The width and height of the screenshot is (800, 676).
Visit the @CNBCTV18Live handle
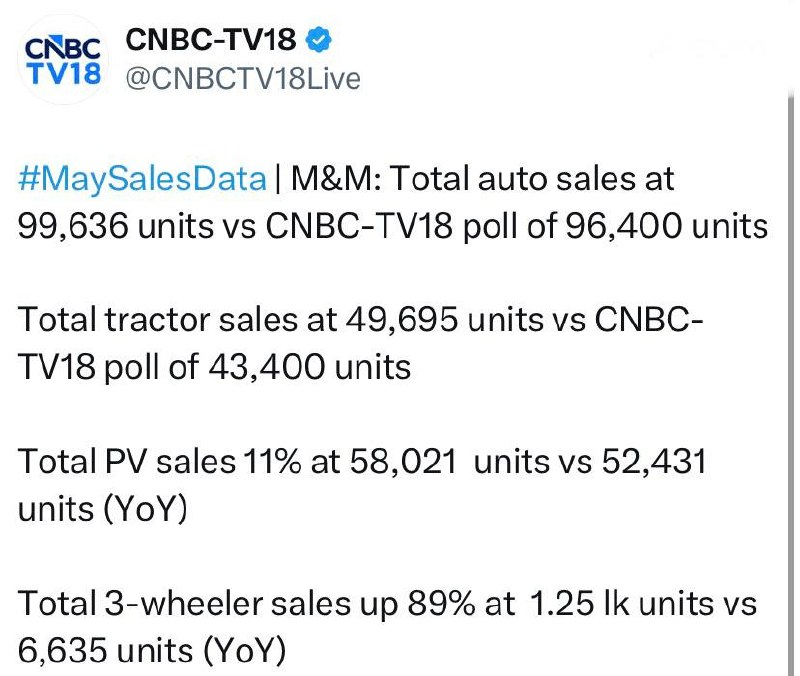click(x=243, y=79)
